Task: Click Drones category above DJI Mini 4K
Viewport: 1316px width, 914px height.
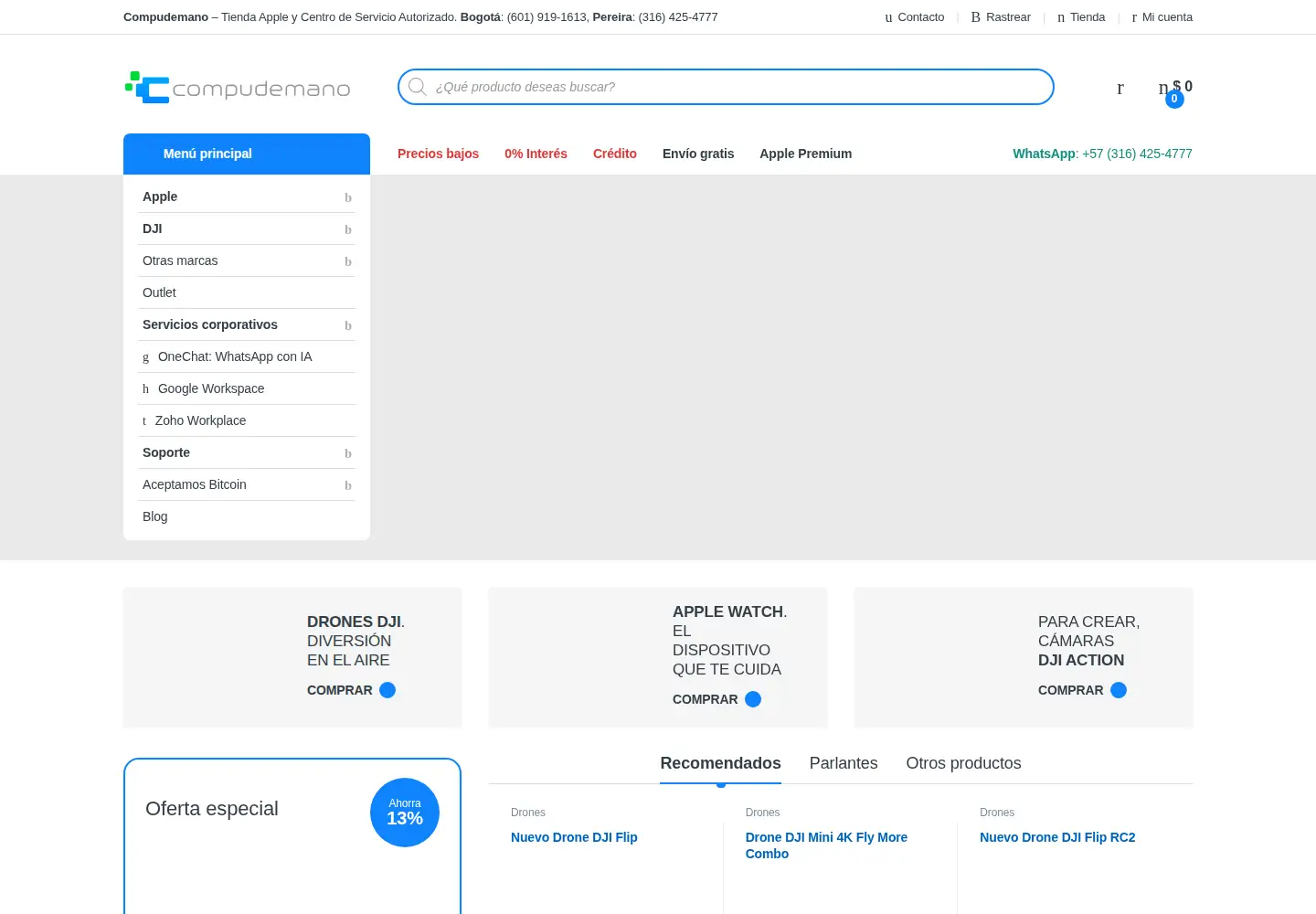Action: click(762, 813)
